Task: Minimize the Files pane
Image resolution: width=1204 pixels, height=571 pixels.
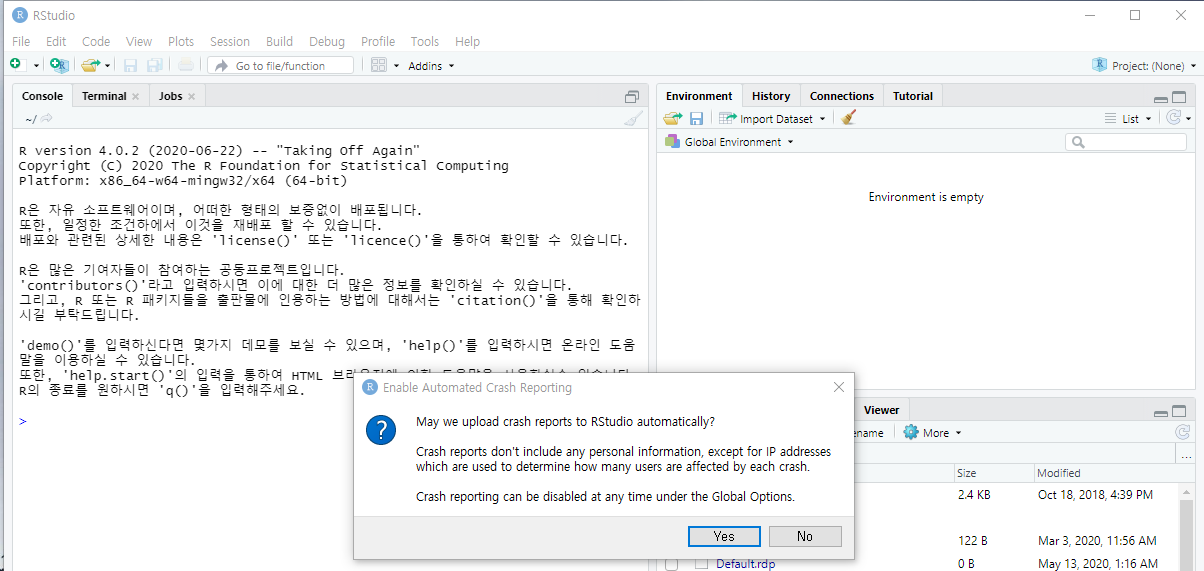Action: pyautogui.click(x=1160, y=412)
